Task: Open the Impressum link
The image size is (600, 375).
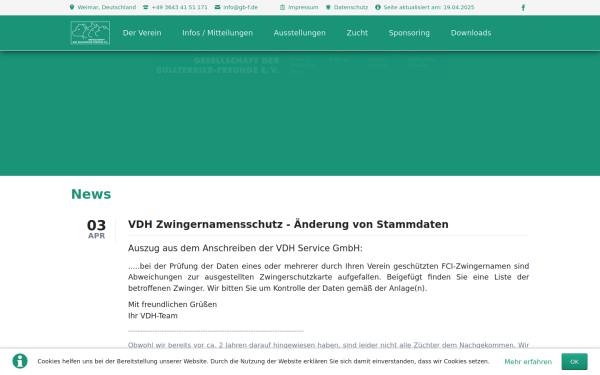Action: point(303,7)
